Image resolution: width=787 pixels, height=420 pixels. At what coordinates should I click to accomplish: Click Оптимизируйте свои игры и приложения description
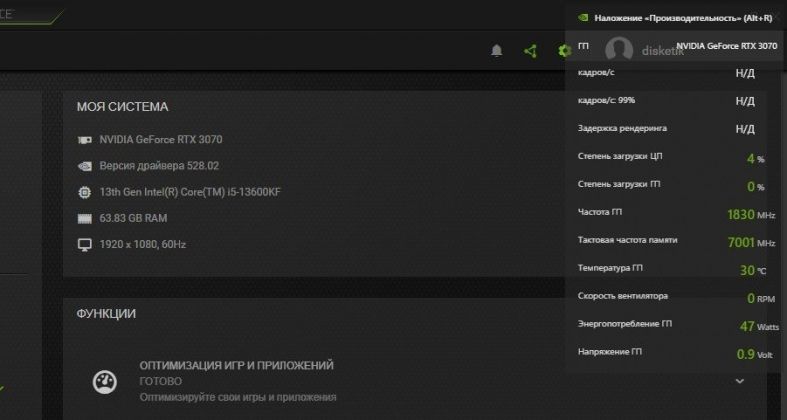click(x=238, y=397)
